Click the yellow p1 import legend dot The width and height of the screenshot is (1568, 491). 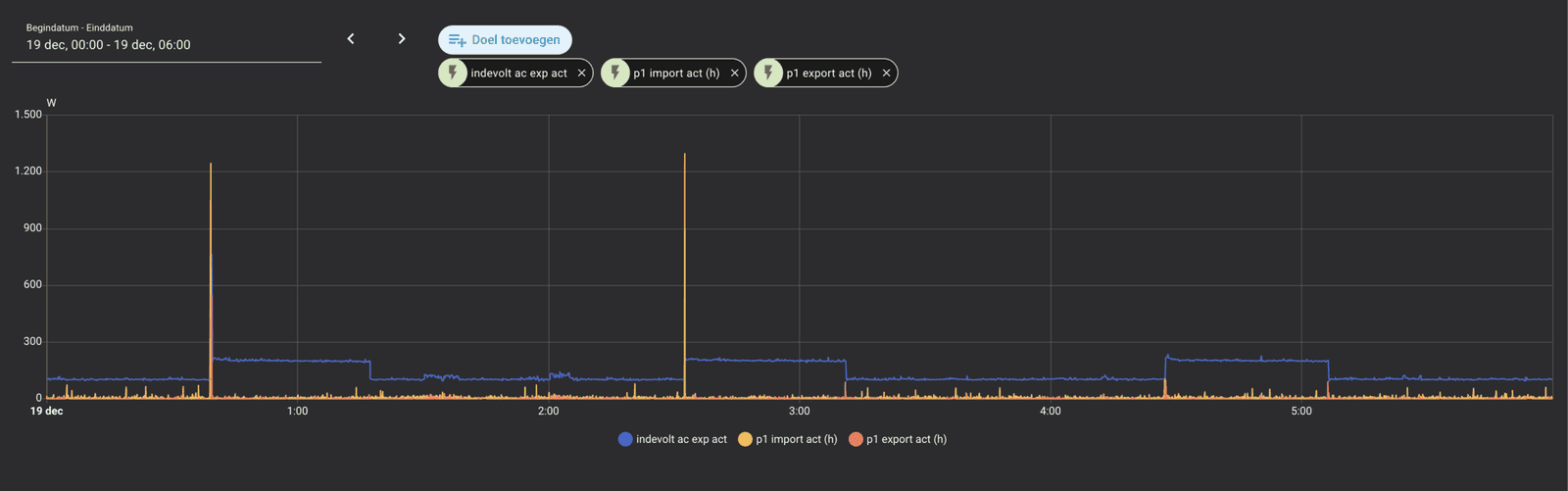[745, 439]
